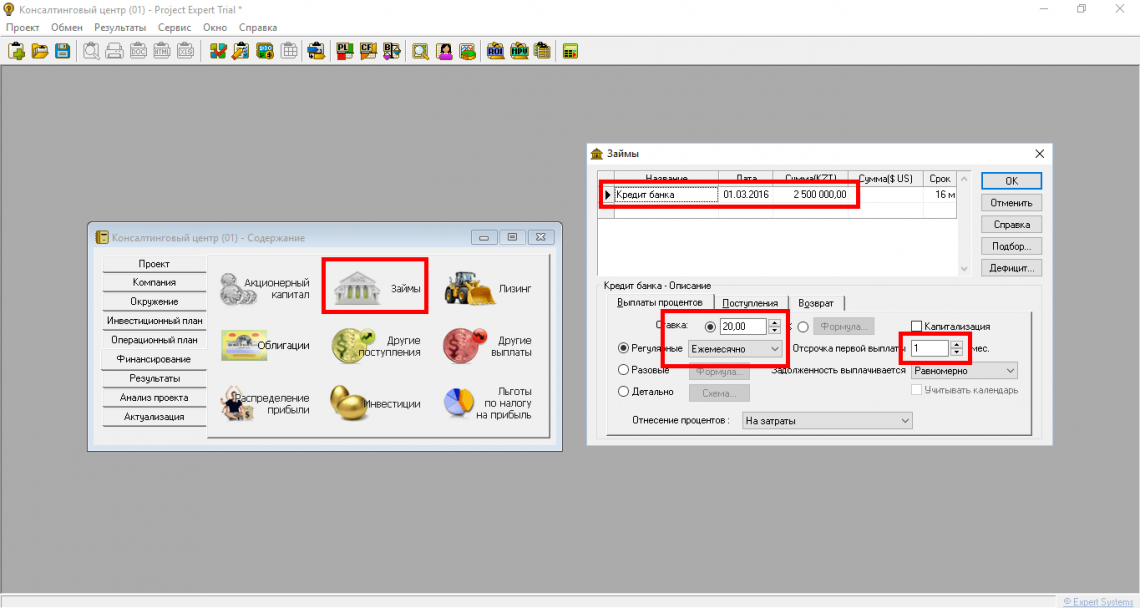The image size is (1140, 608).
Task: Click the NPV toolbar icon
Action: 519,51
